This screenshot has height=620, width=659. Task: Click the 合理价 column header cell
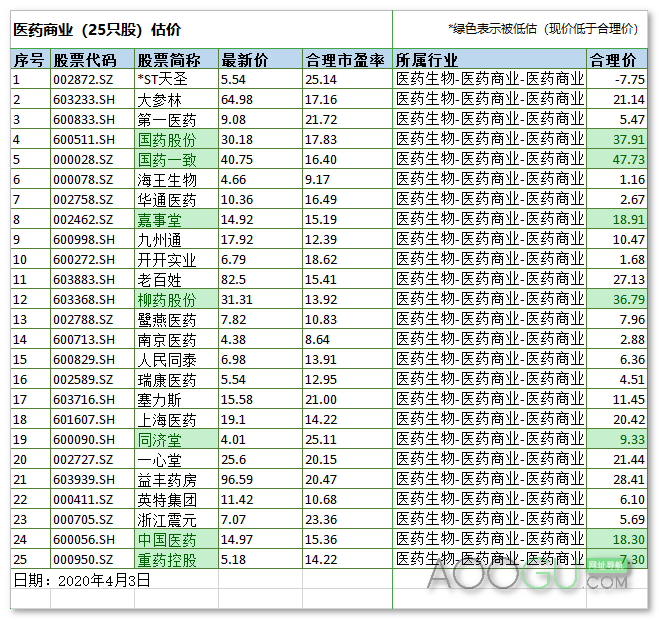pyautogui.click(x=616, y=59)
